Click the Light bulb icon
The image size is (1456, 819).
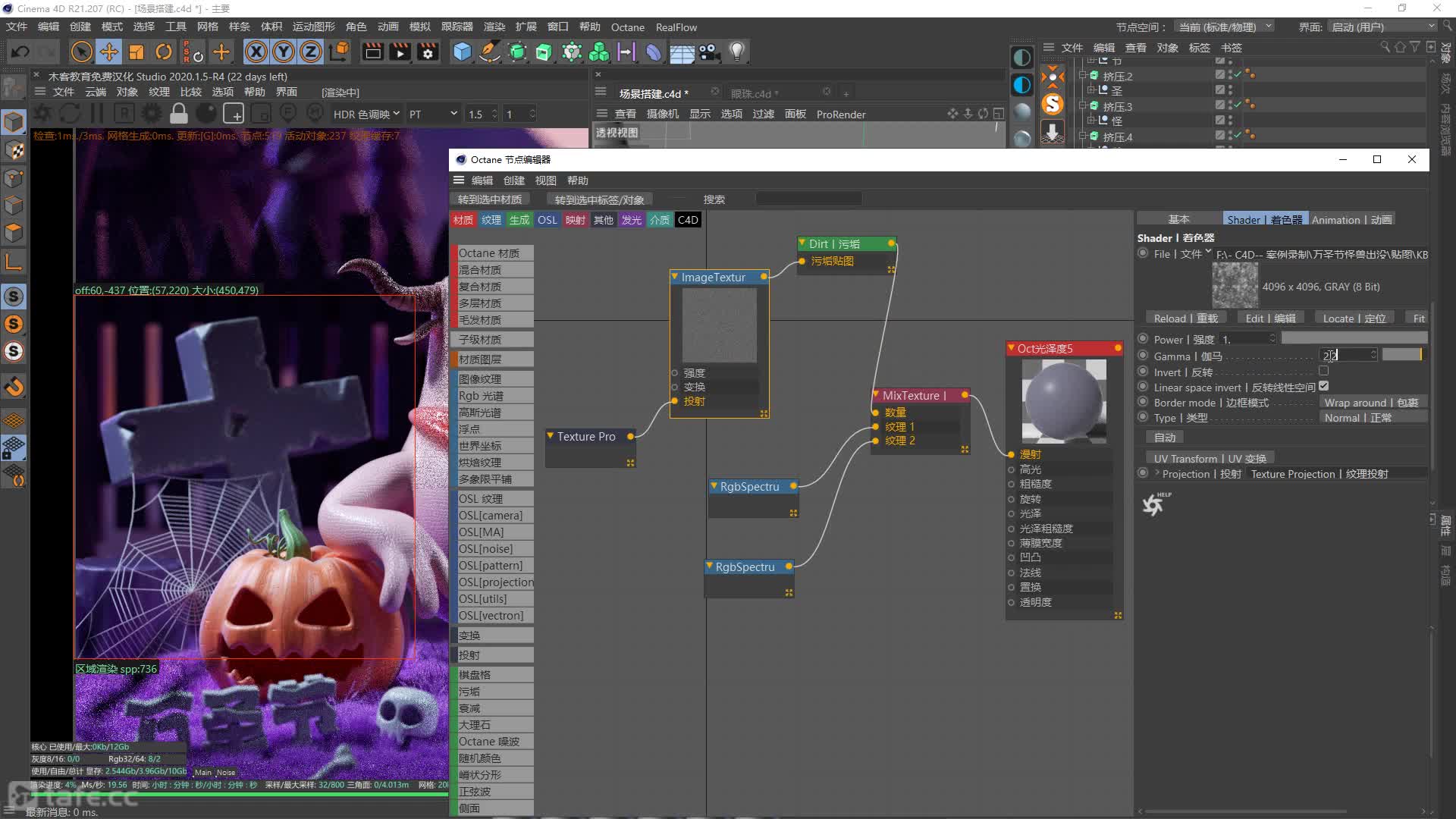736,52
